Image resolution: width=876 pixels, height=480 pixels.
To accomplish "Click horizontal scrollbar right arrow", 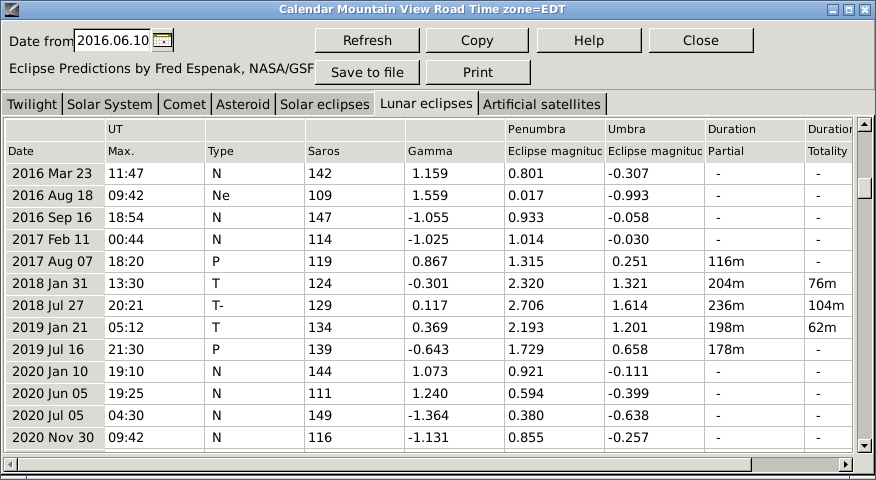I will [846, 464].
